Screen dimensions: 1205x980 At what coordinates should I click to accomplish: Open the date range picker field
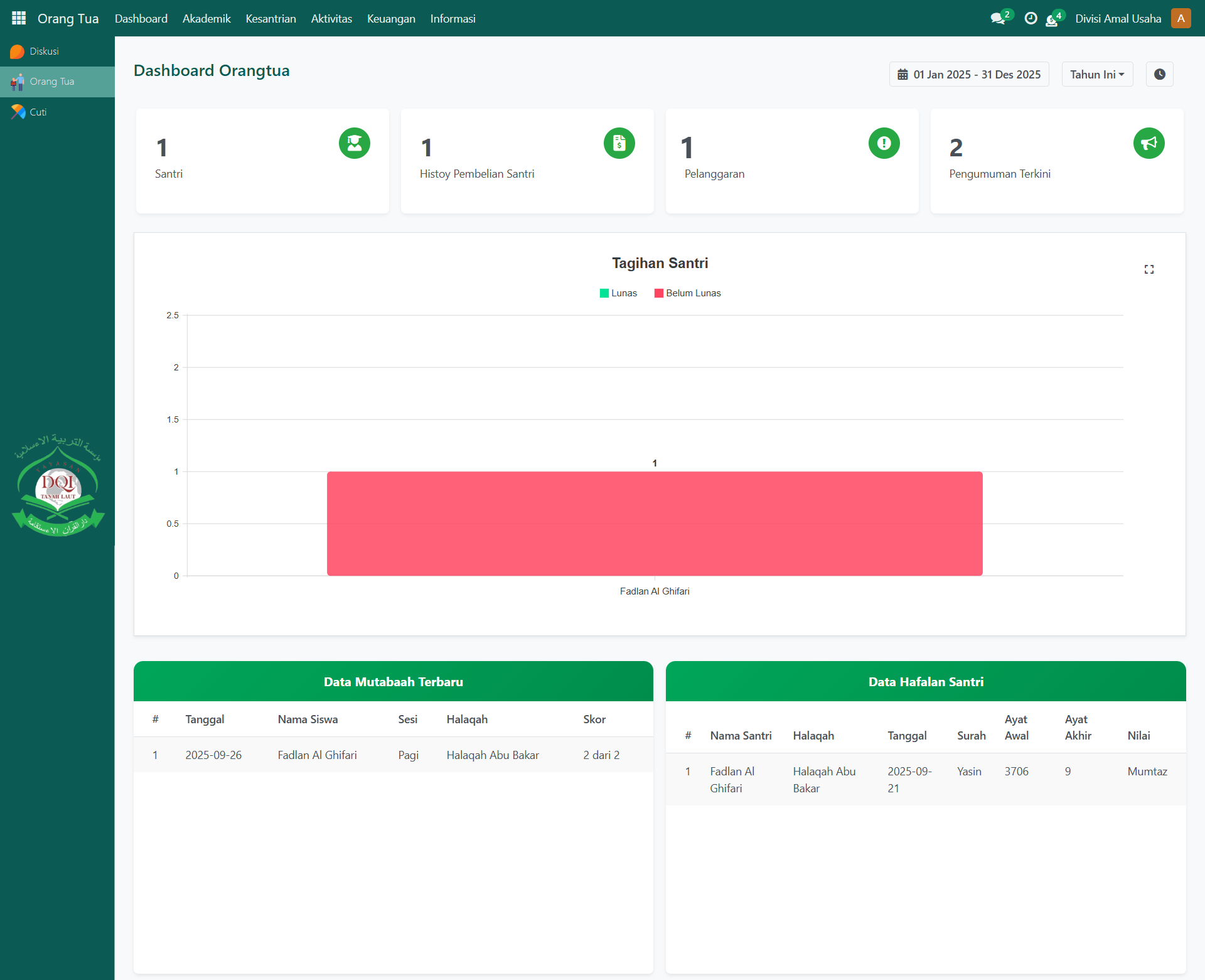(968, 74)
